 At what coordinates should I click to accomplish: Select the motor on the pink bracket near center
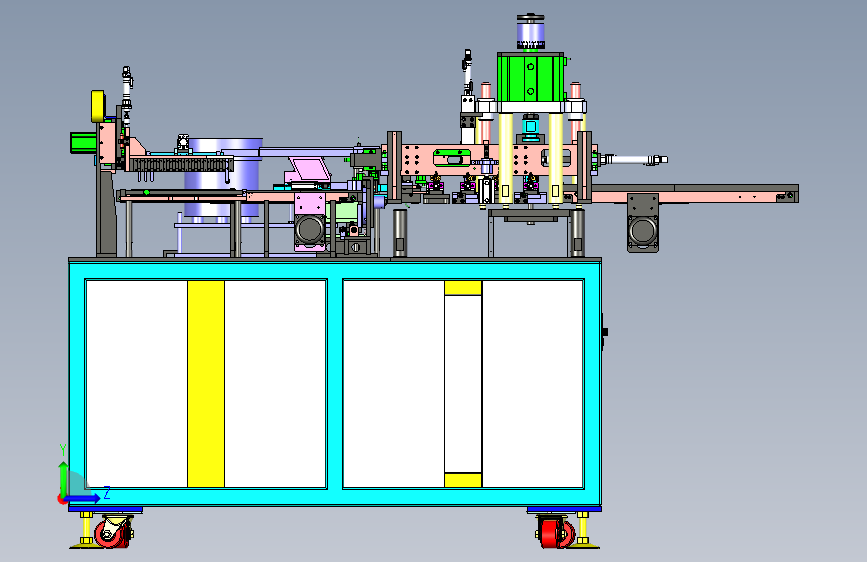pos(310,228)
